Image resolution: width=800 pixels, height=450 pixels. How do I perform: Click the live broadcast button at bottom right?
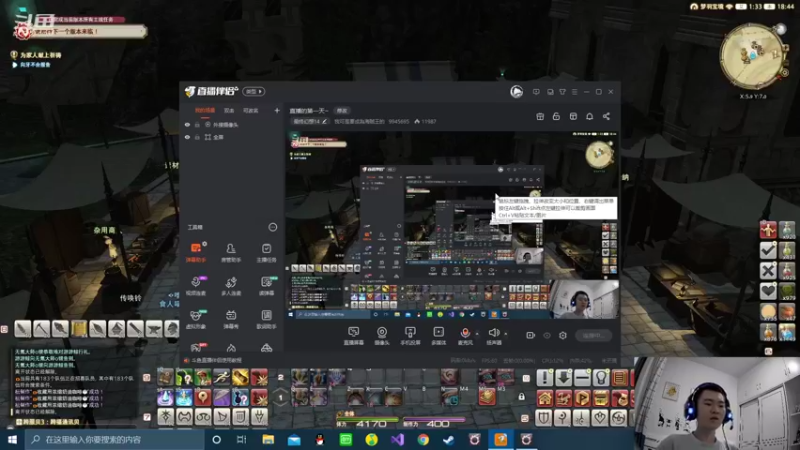(593, 335)
